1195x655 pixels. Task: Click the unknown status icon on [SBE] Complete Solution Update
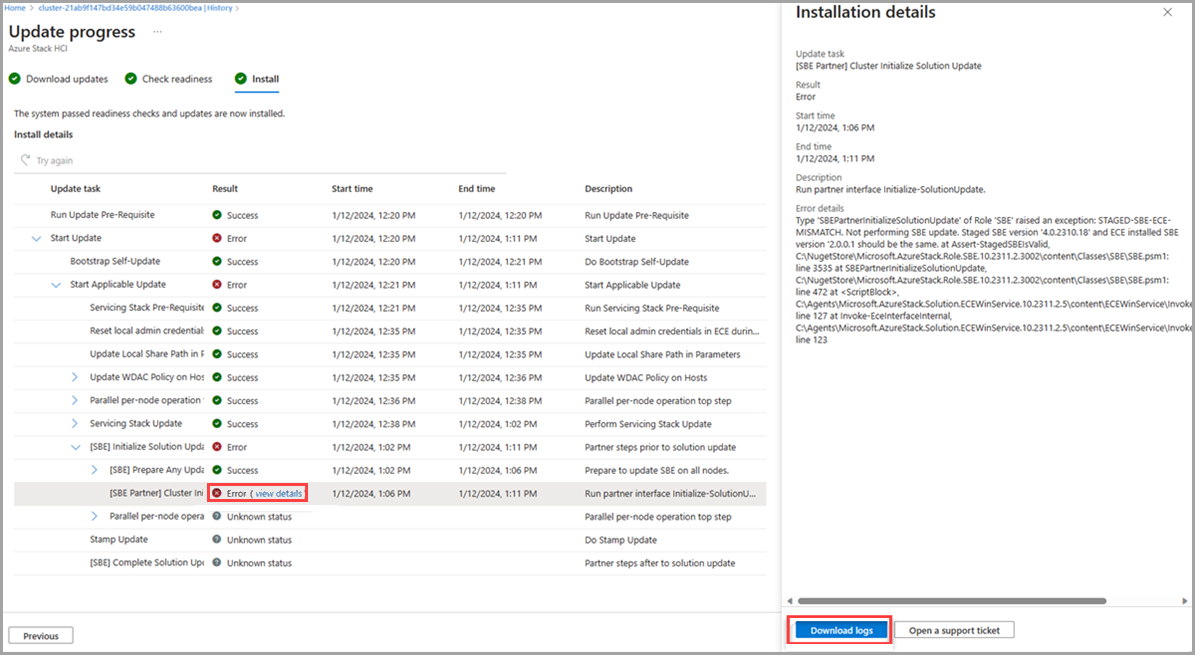(217, 563)
